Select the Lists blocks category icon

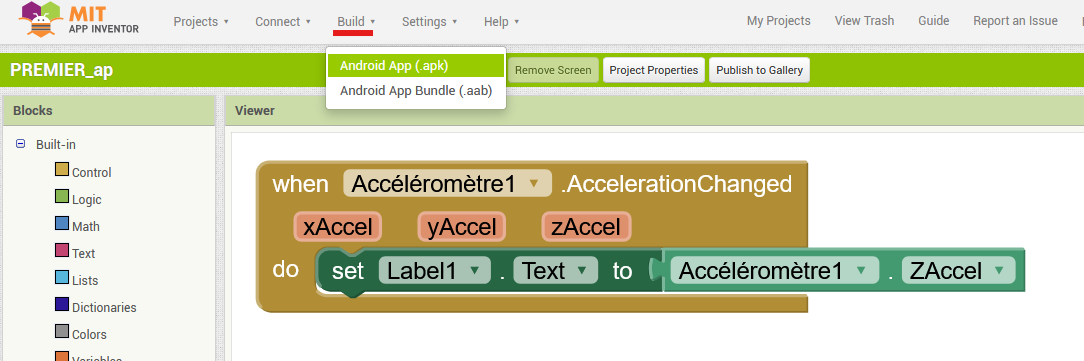pos(62,277)
